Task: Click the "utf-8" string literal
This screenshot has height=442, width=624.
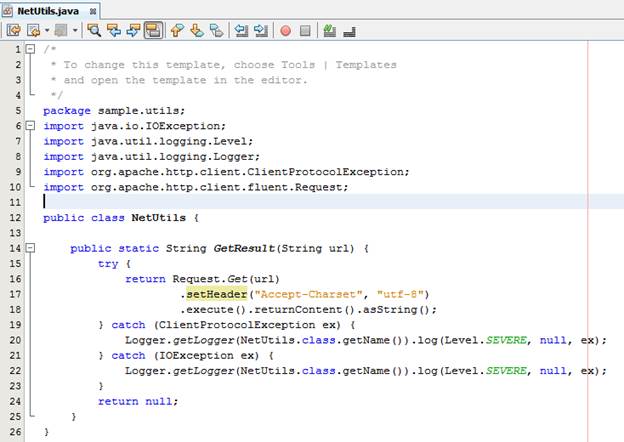Action: click(x=400, y=294)
